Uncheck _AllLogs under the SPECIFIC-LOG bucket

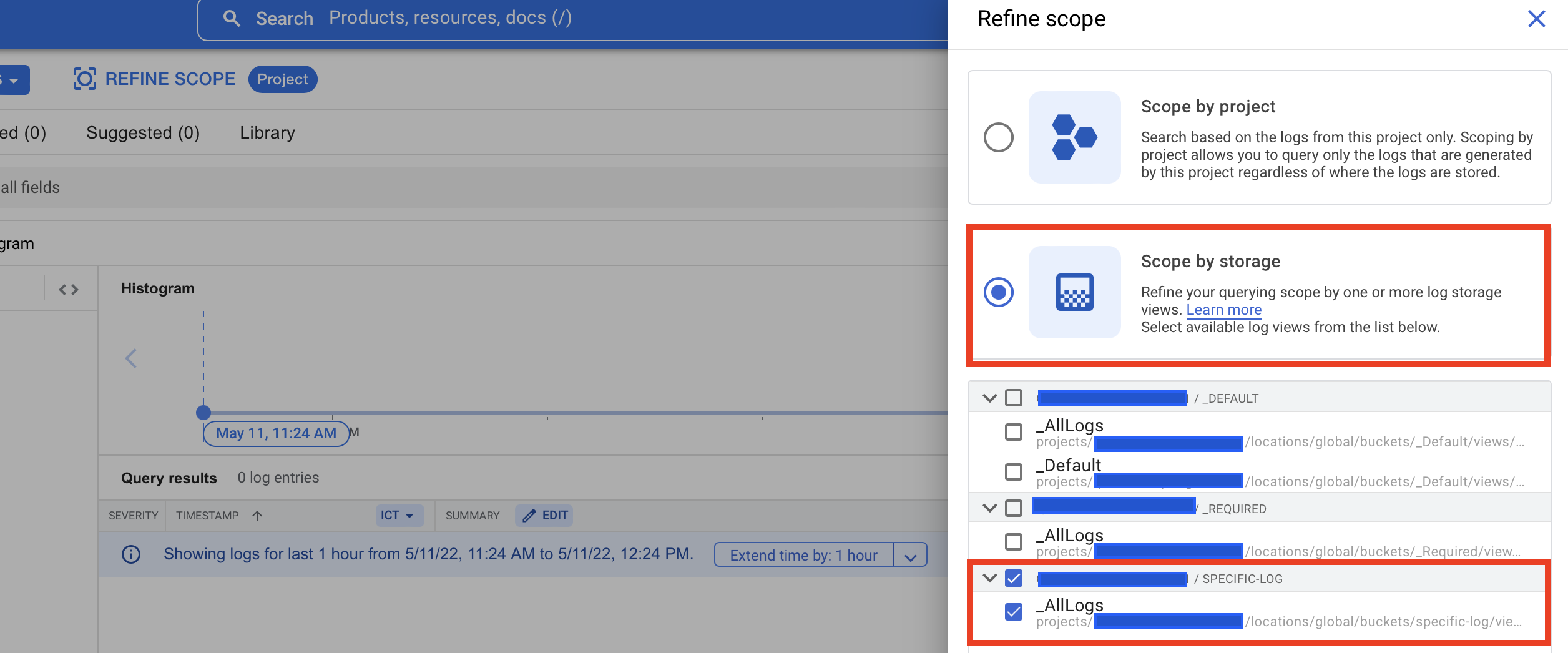click(1014, 612)
